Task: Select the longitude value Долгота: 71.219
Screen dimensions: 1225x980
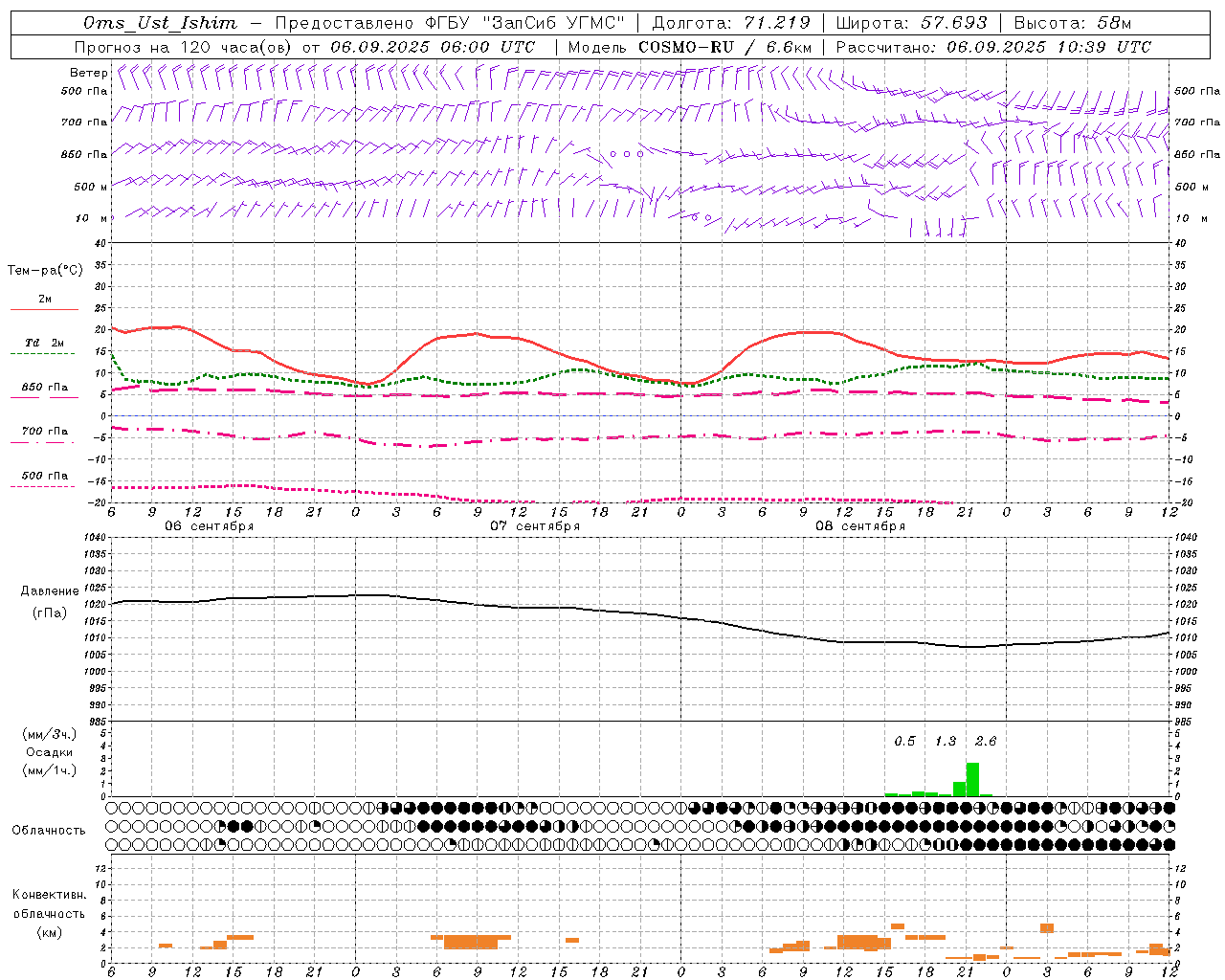Action: tap(731, 23)
